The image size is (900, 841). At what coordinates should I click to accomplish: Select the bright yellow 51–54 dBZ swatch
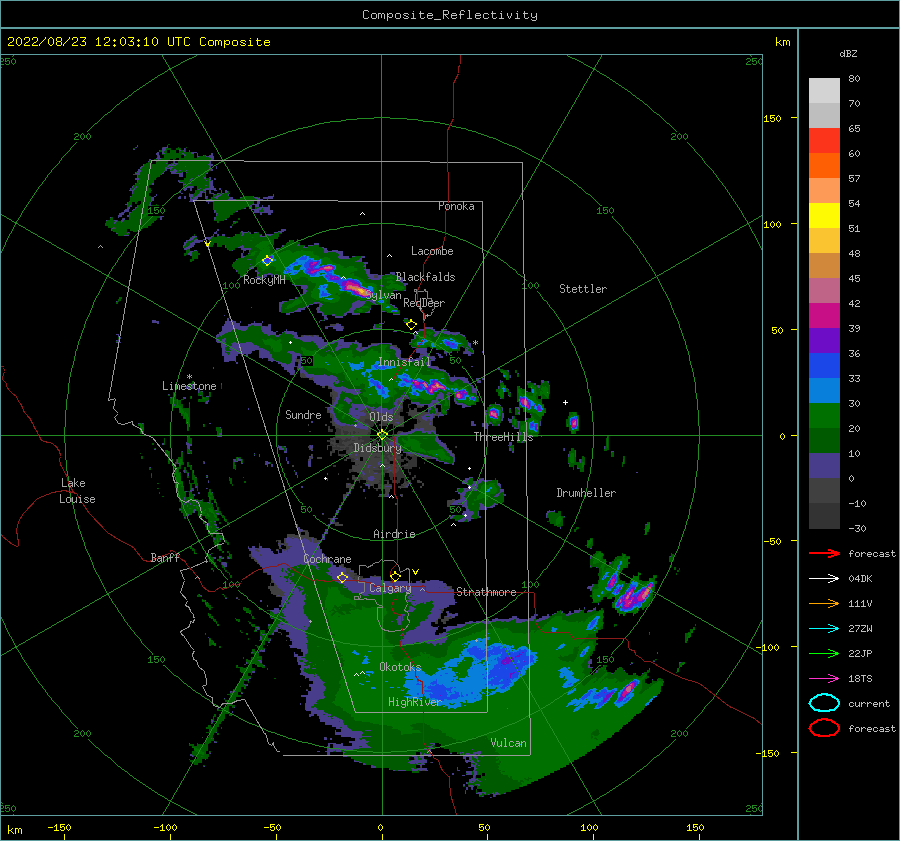click(824, 216)
